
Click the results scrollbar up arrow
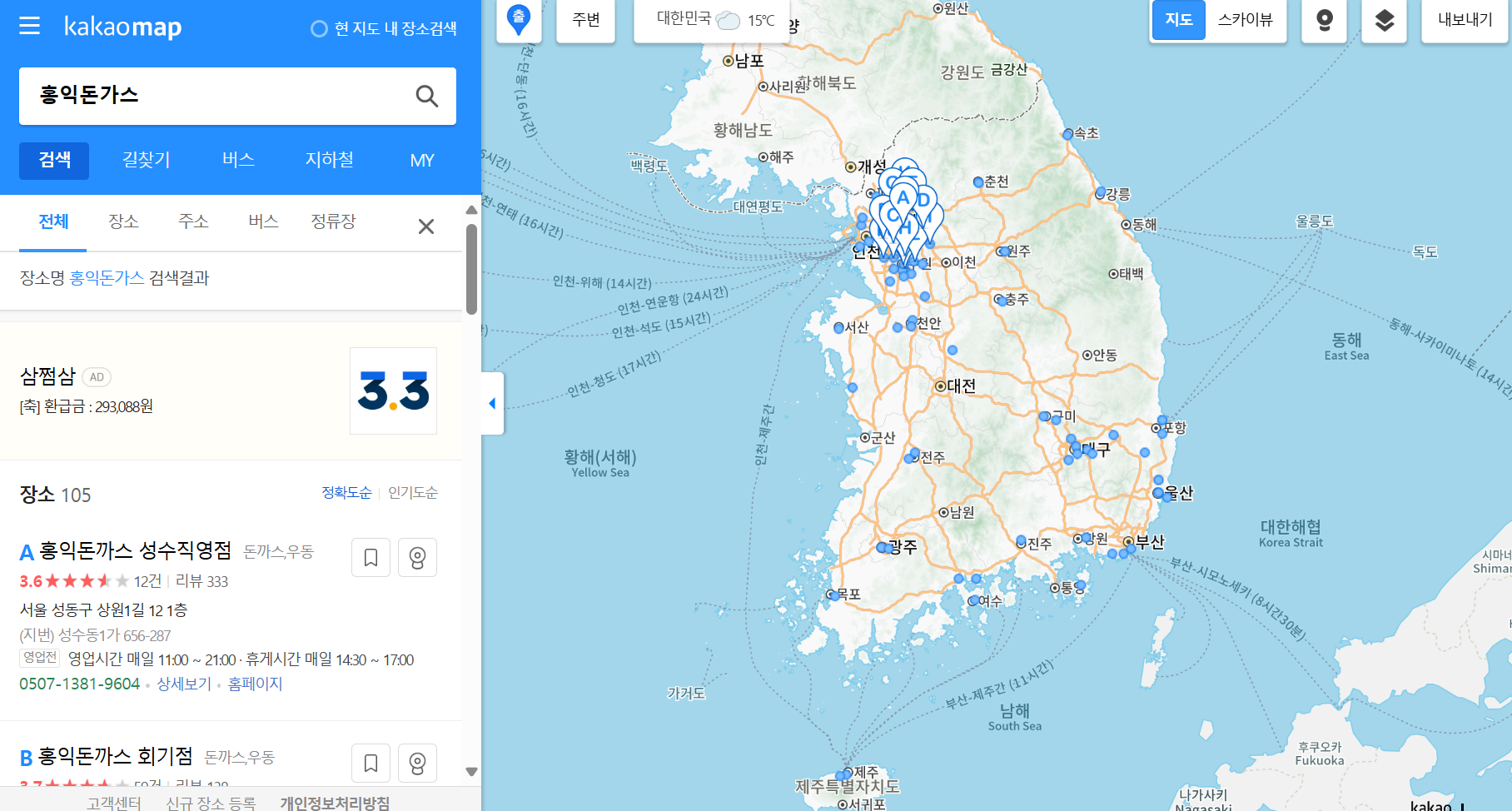click(x=471, y=210)
